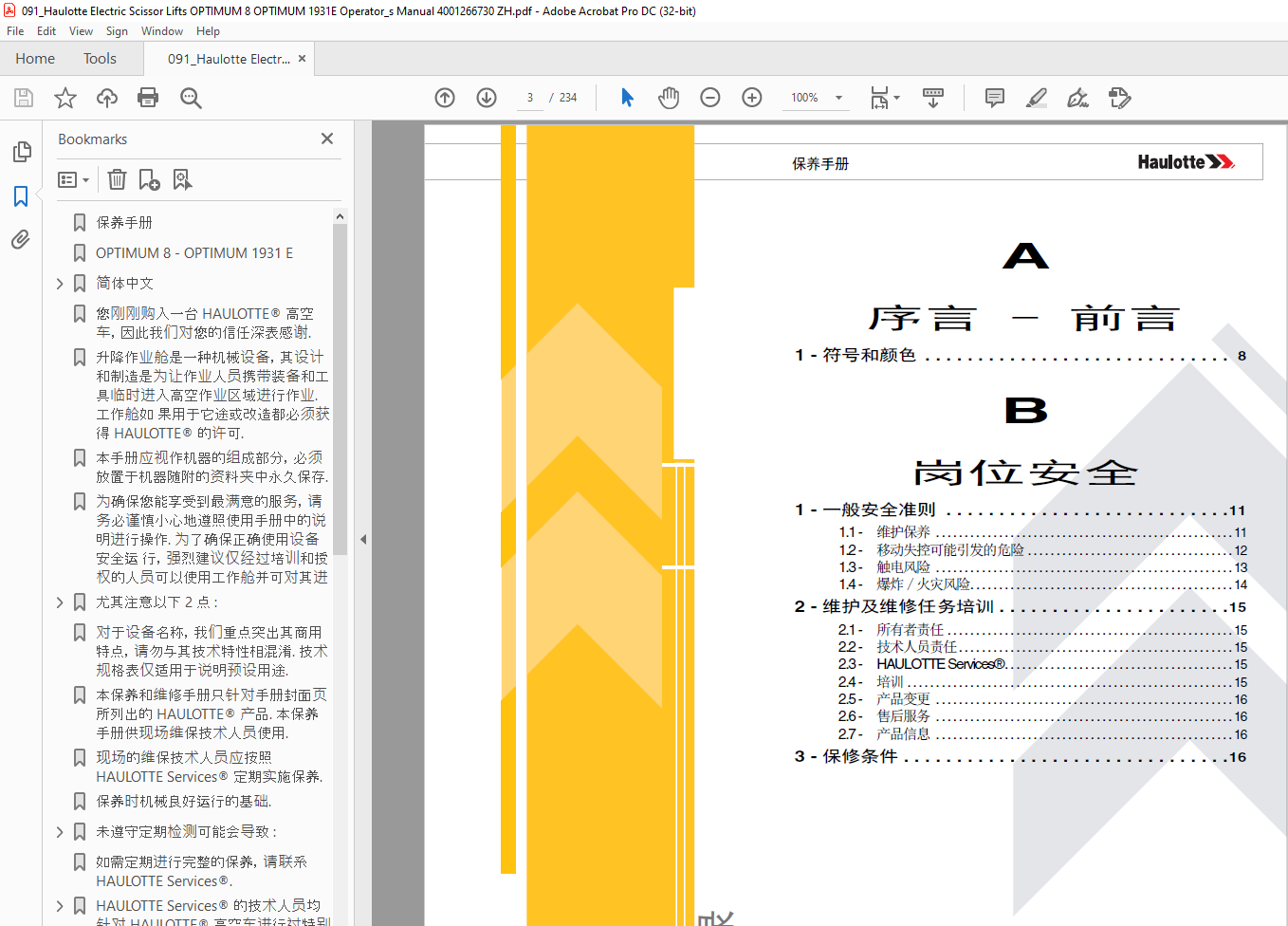The width and height of the screenshot is (1288, 926).
Task: Collapse the navigation pane with the arrow
Action: coord(363,539)
